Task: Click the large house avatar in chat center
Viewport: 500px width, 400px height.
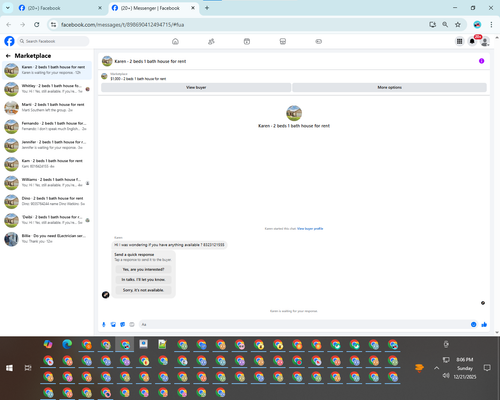Action: coord(294,113)
